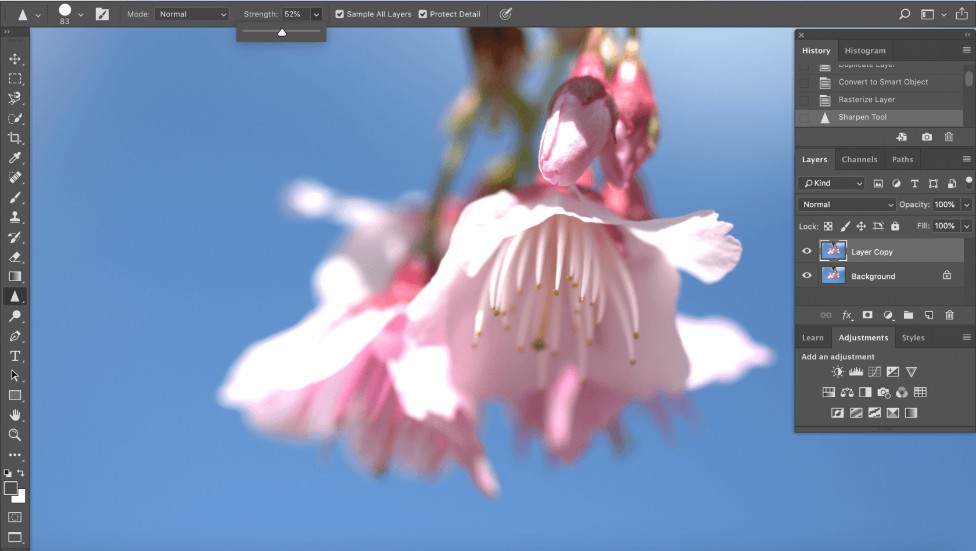Set history brush source for Rasterize Layer

coord(804,100)
